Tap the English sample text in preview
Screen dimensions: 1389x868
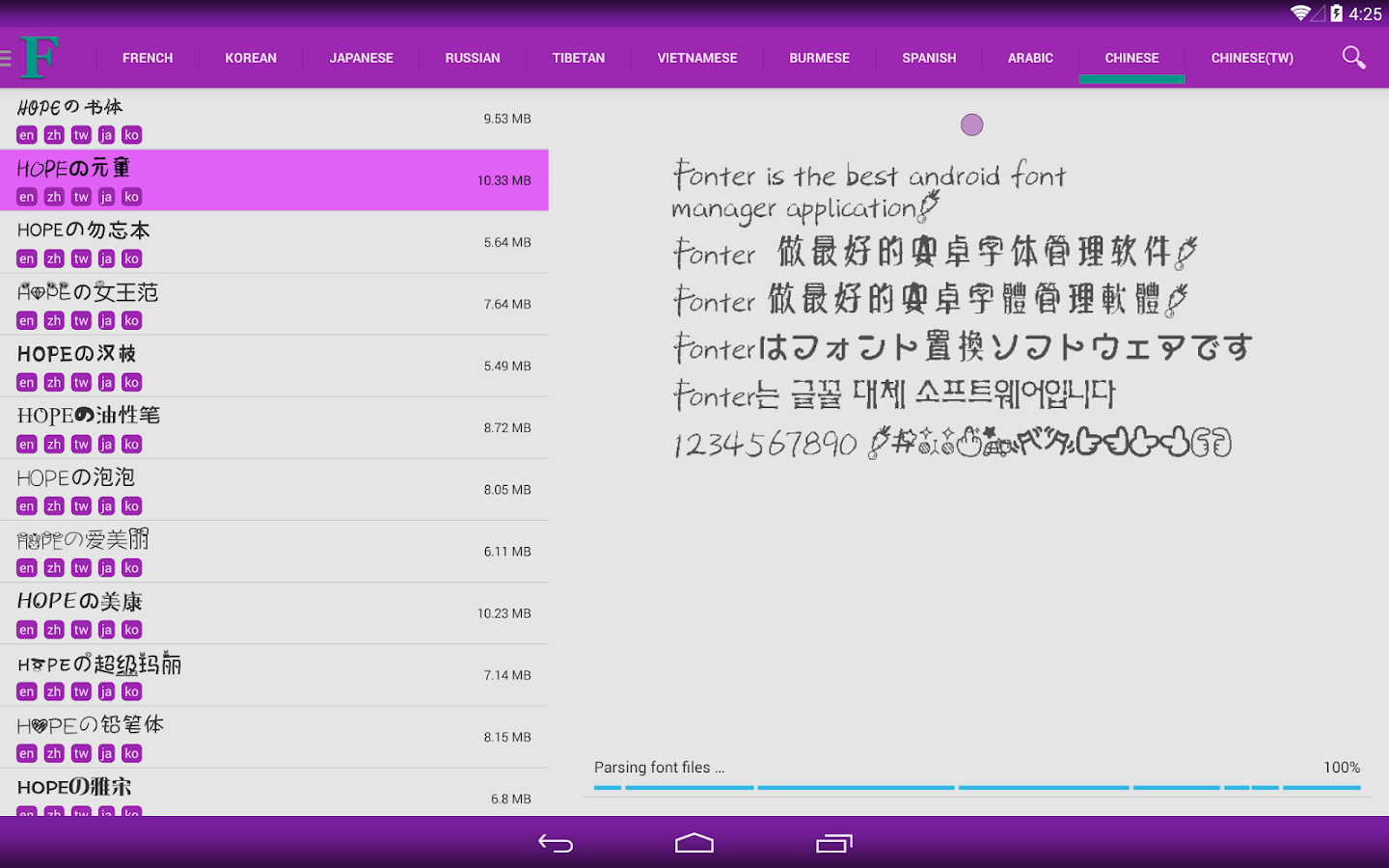point(869,192)
